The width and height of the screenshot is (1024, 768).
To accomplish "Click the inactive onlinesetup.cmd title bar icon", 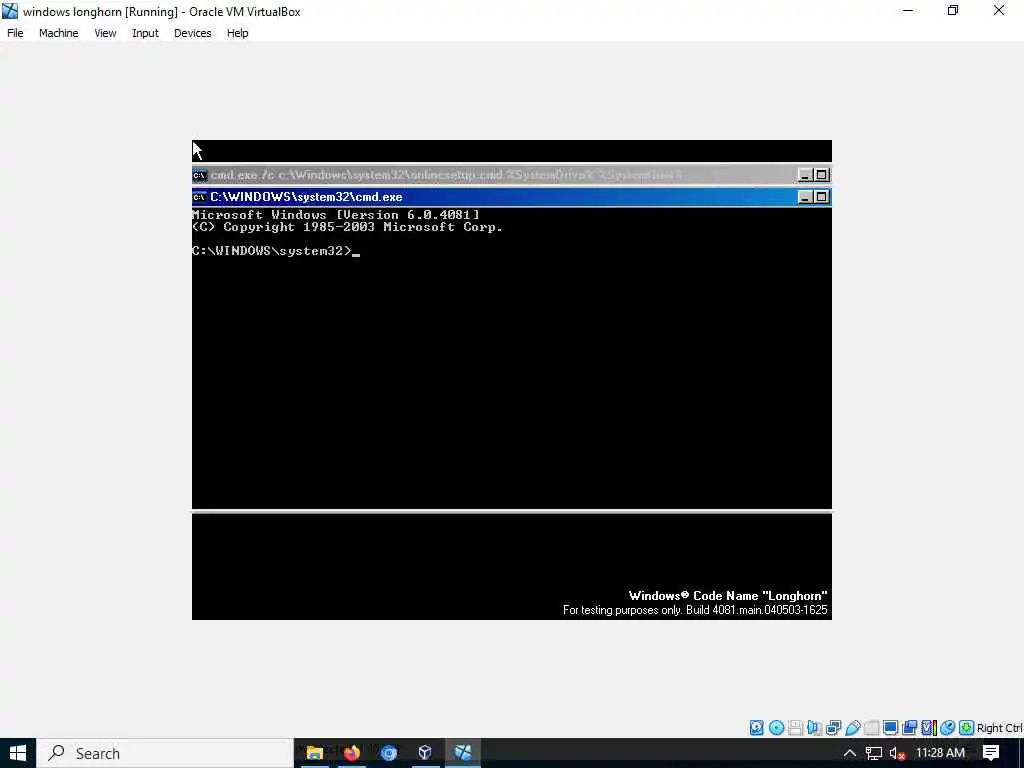I will (x=200, y=174).
